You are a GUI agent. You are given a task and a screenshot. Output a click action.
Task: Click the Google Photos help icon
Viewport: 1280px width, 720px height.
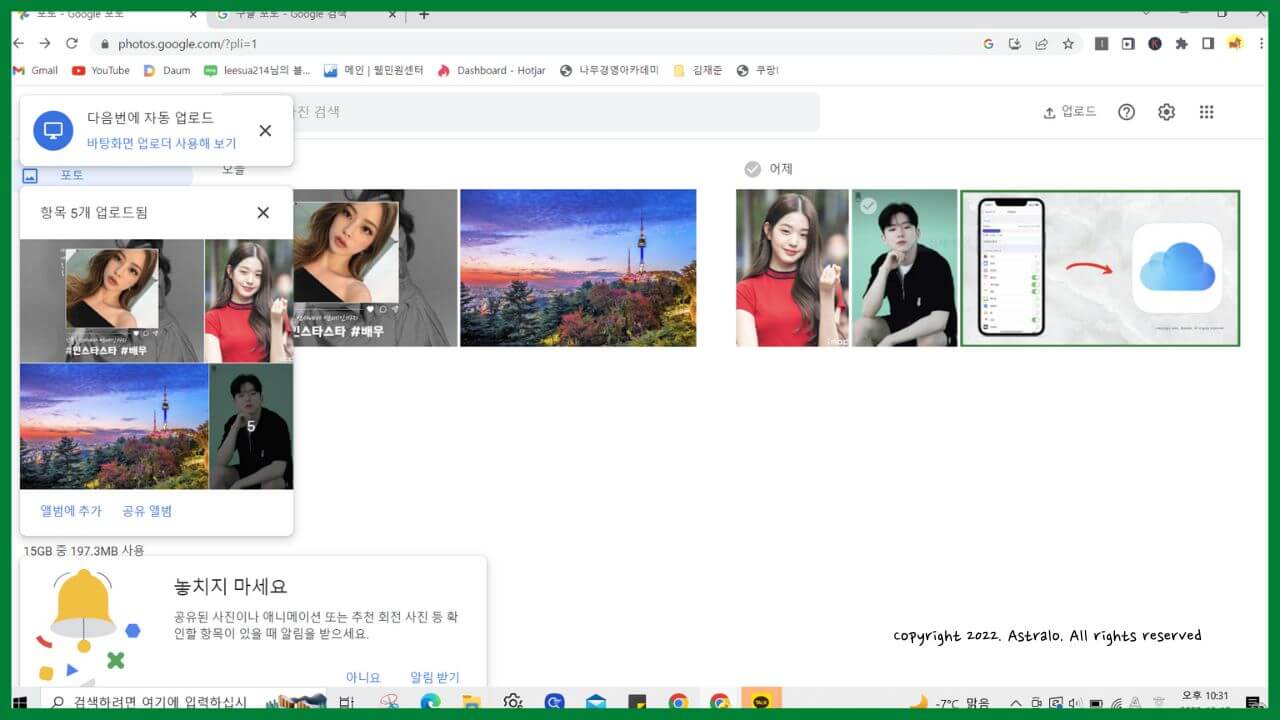click(1126, 112)
